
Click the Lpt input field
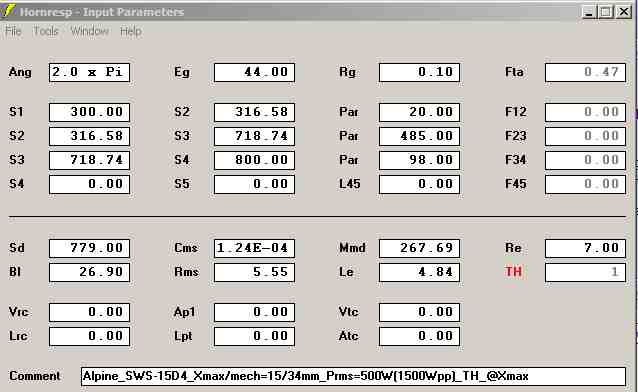coord(254,336)
